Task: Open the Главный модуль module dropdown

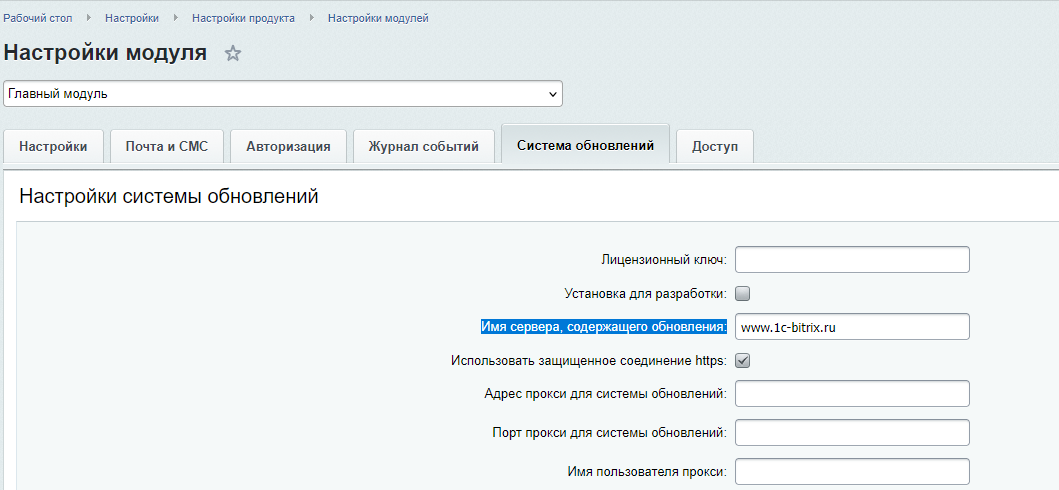Action: pos(283,94)
